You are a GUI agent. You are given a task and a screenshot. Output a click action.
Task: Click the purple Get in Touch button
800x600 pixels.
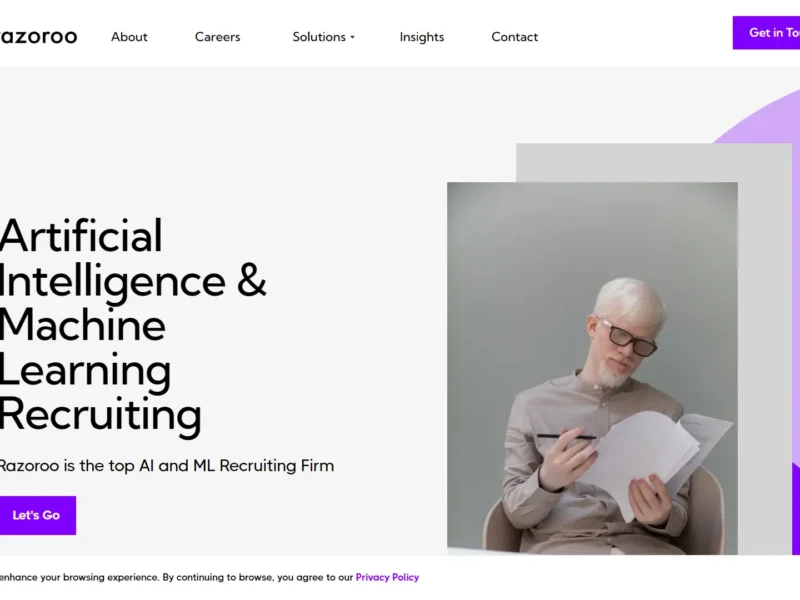click(x=766, y=33)
